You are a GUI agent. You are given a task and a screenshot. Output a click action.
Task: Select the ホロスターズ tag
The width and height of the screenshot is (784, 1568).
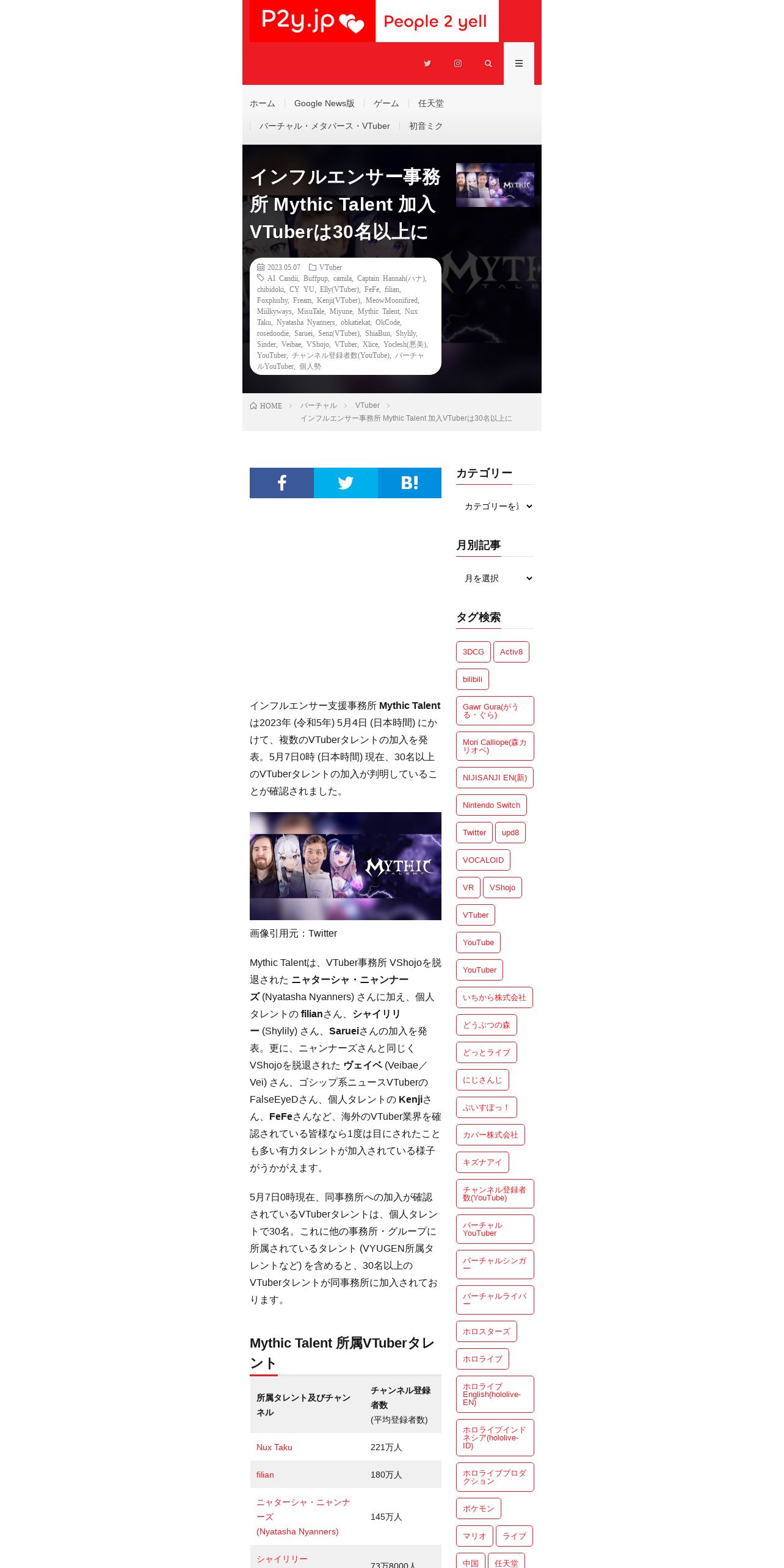(487, 1332)
